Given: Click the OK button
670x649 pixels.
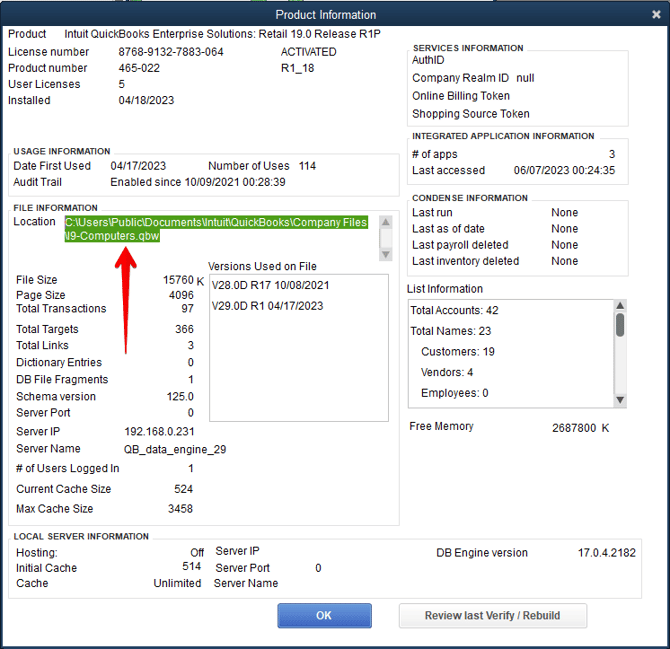Looking at the screenshot, I should pyautogui.click(x=324, y=615).
